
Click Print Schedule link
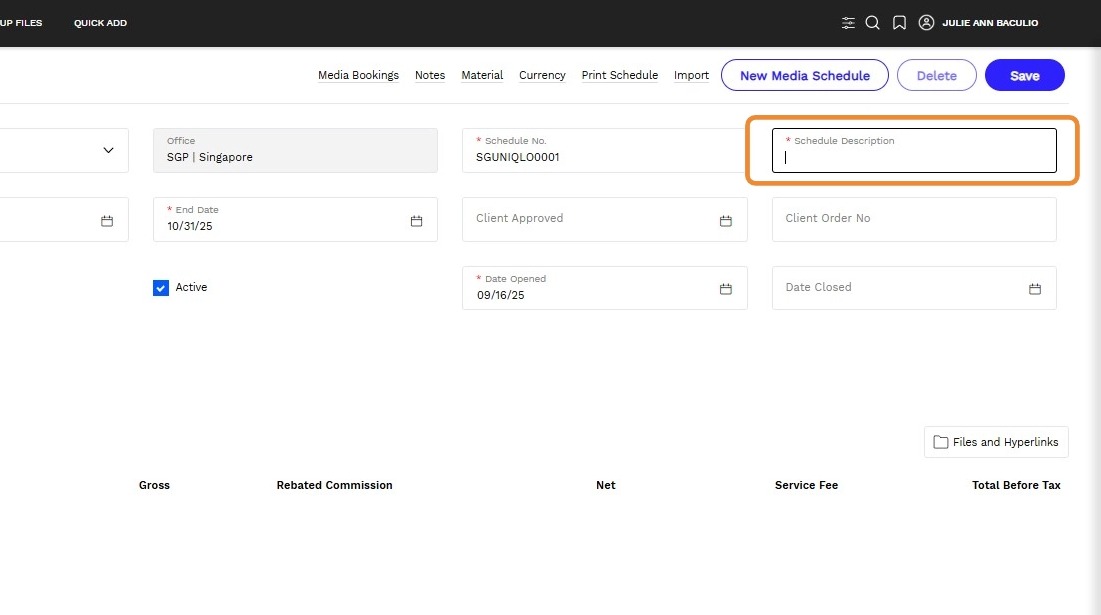coord(620,75)
